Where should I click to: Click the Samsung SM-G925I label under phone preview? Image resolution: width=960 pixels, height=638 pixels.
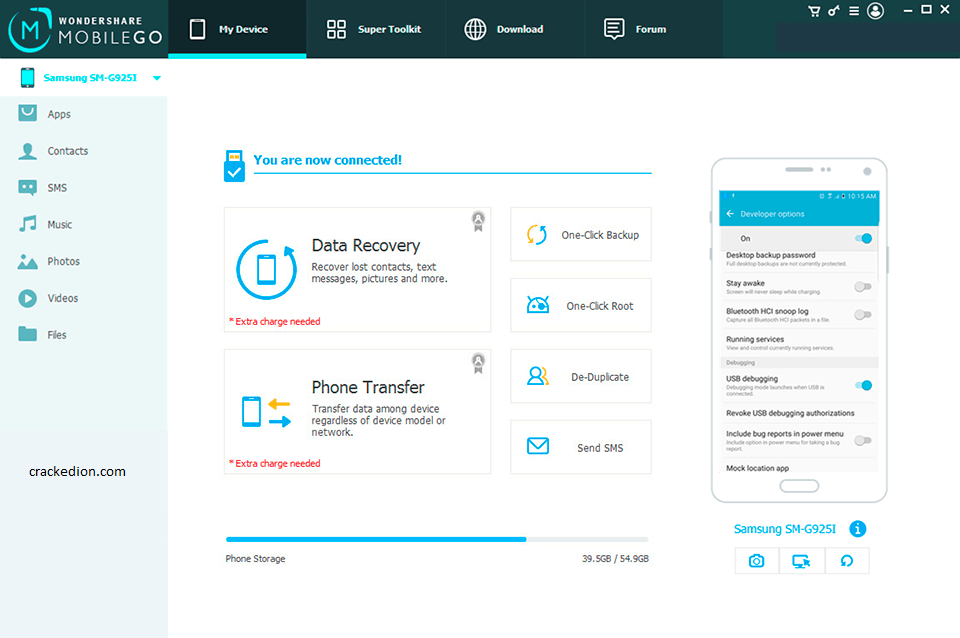click(x=785, y=529)
